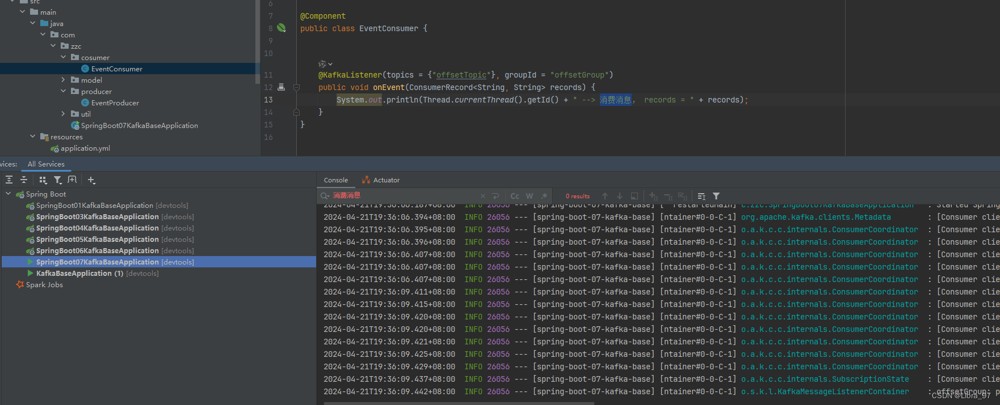Clear the console search text

(483, 196)
